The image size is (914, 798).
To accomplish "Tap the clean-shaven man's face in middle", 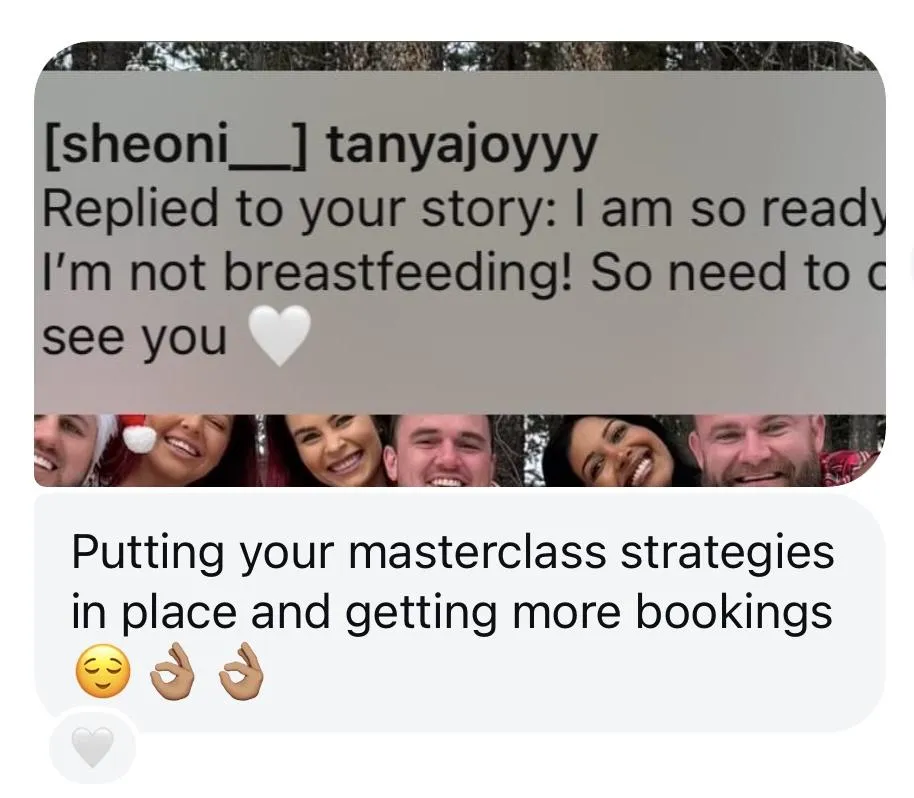I will click(443, 450).
